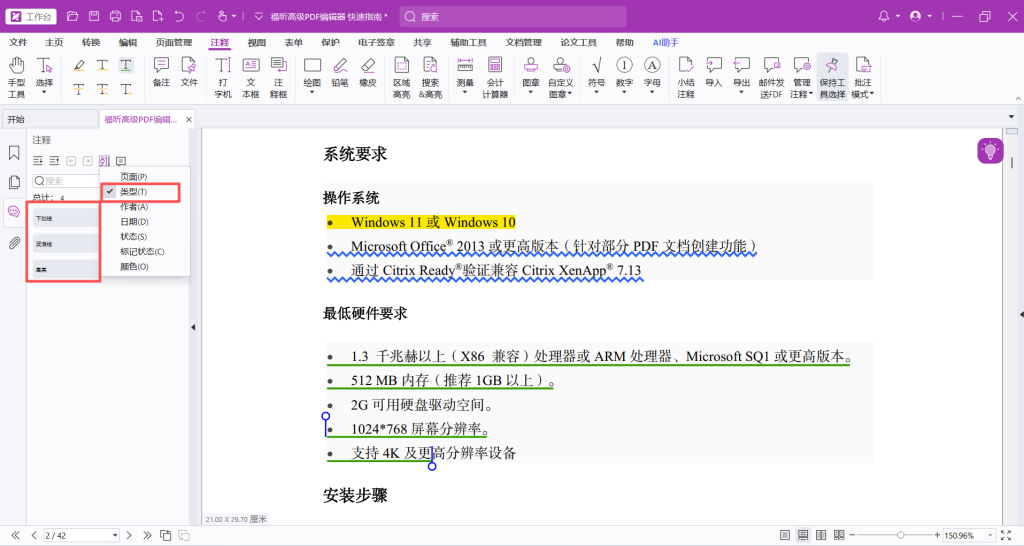Toggle 保持工具选择 keep tool selected
Screen dimensions: 1024x546
point(832,76)
